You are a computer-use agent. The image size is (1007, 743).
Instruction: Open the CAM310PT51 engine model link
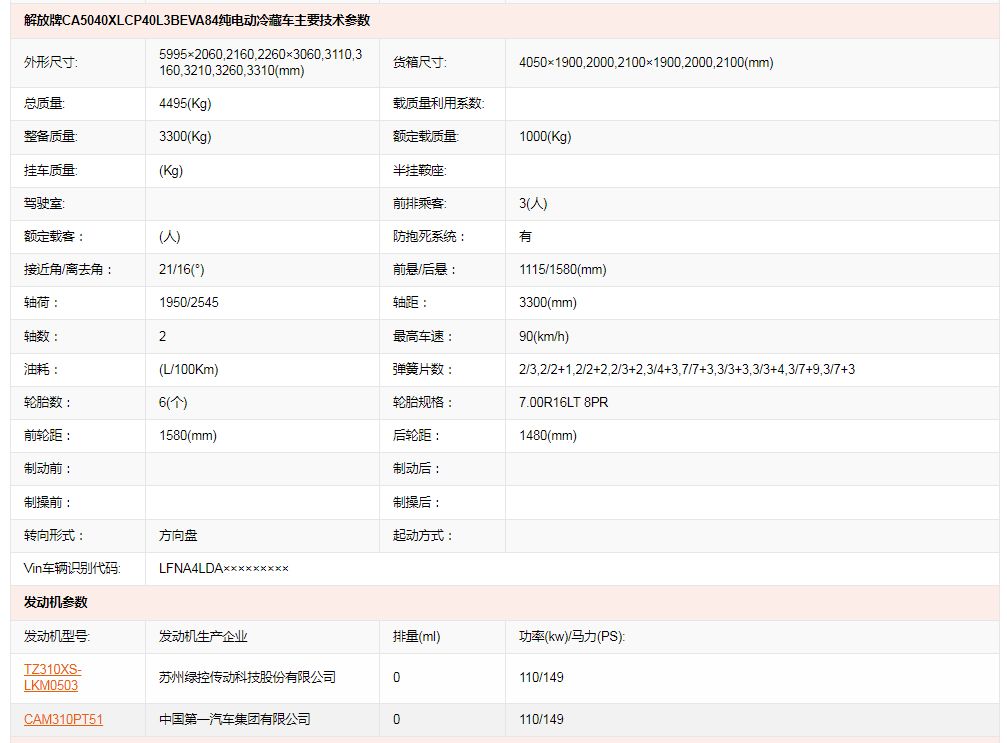63,719
